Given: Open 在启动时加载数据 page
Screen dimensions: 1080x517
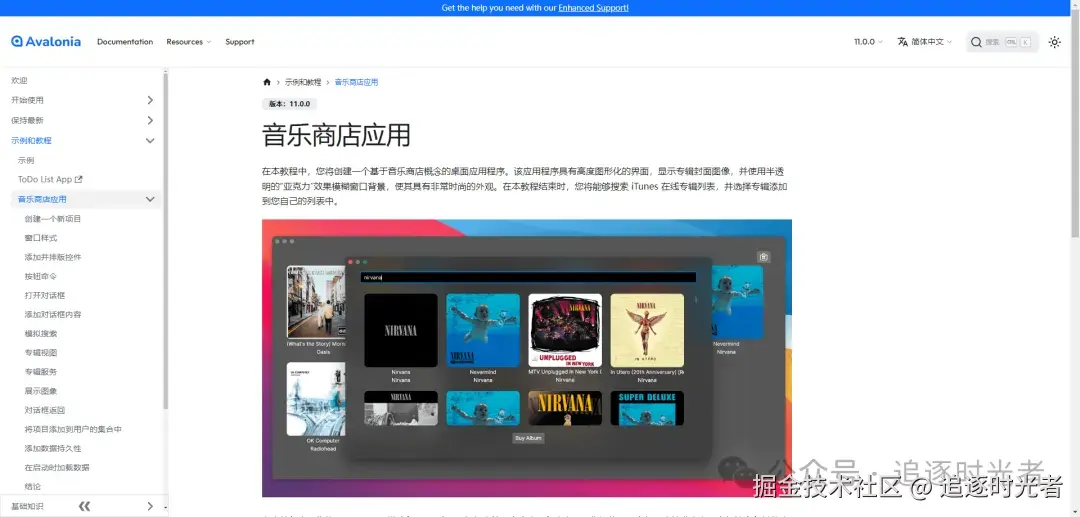Looking at the screenshot, I should pos(57,467).
